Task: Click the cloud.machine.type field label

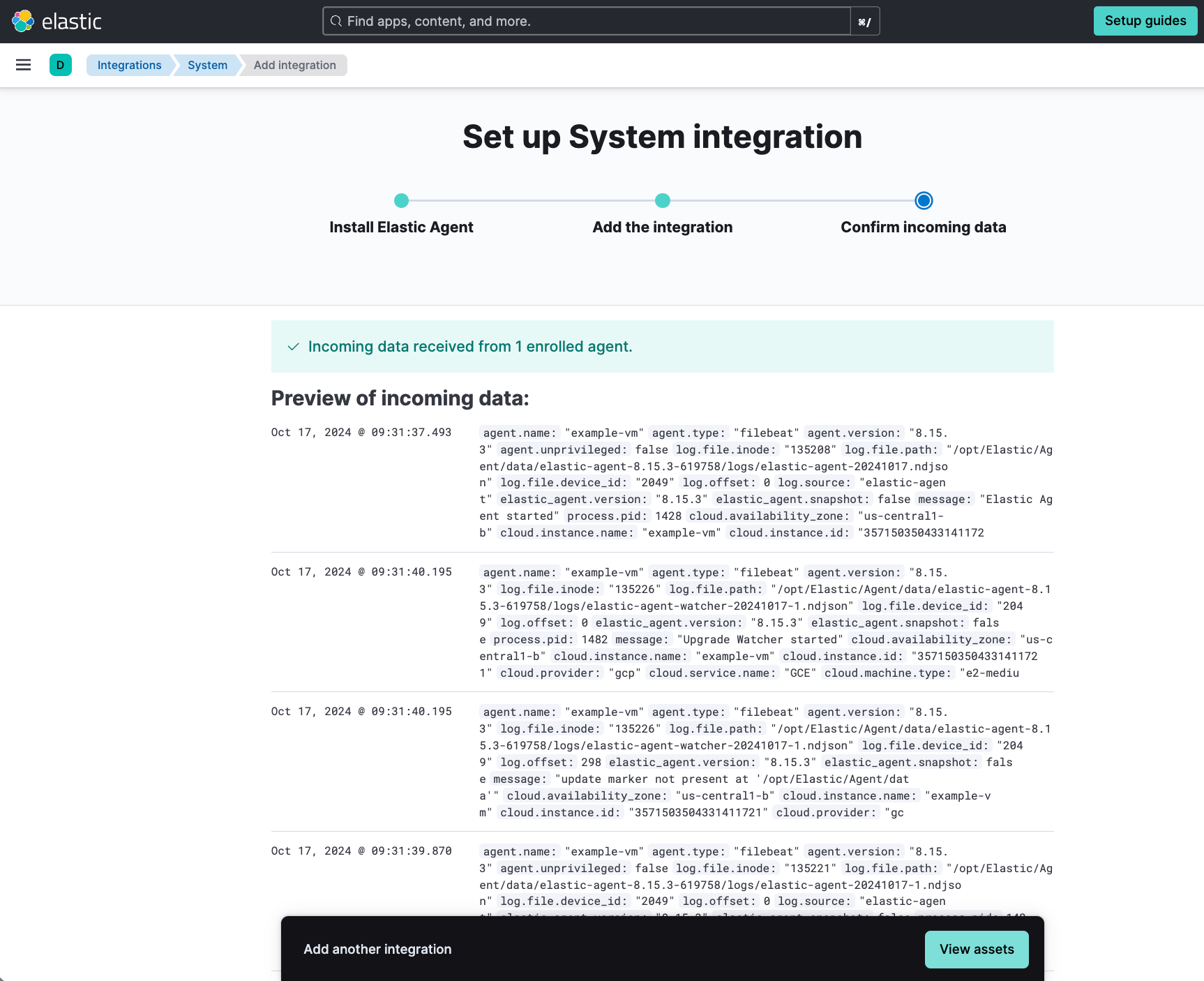Action: tap(887, 673)
